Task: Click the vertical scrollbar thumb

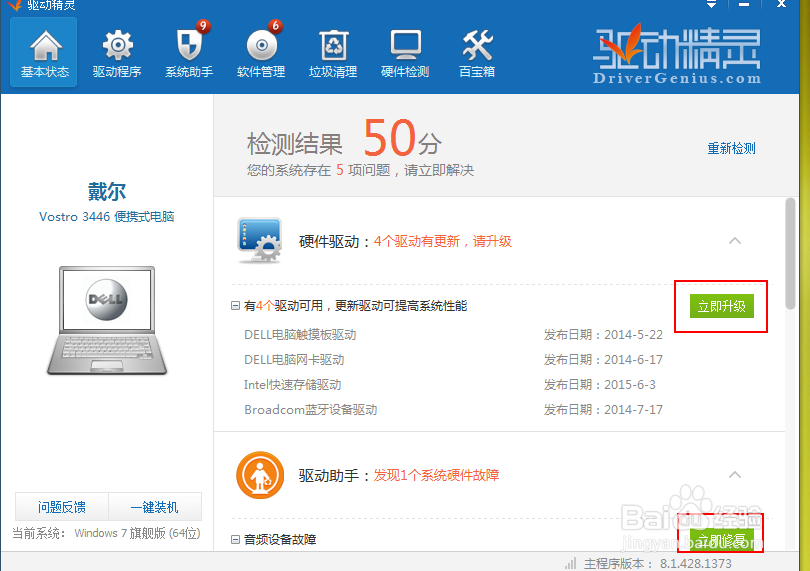Action: tap(790, 253)
